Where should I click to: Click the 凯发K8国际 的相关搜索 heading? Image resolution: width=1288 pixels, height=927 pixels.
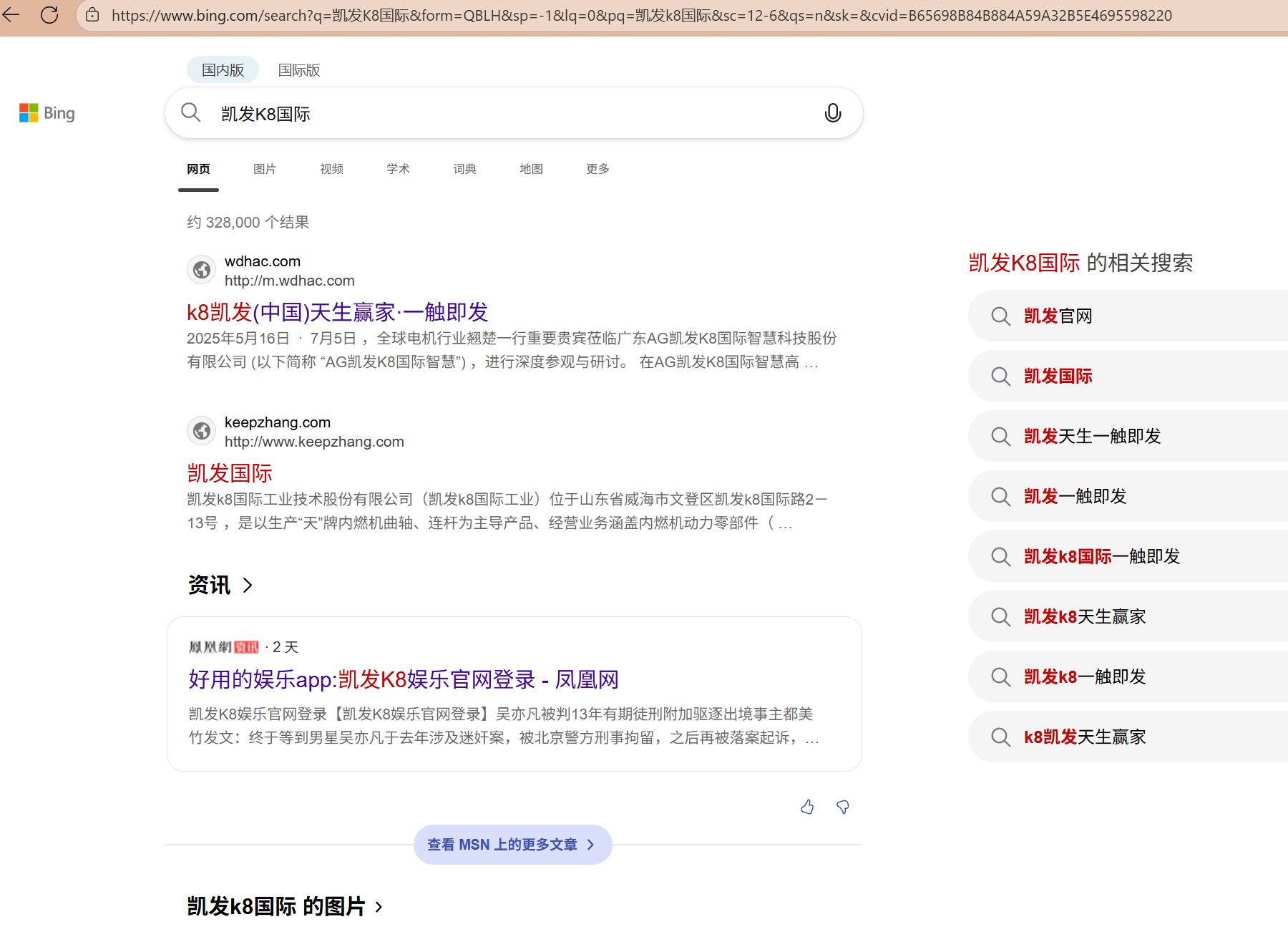pos(1080,263)
